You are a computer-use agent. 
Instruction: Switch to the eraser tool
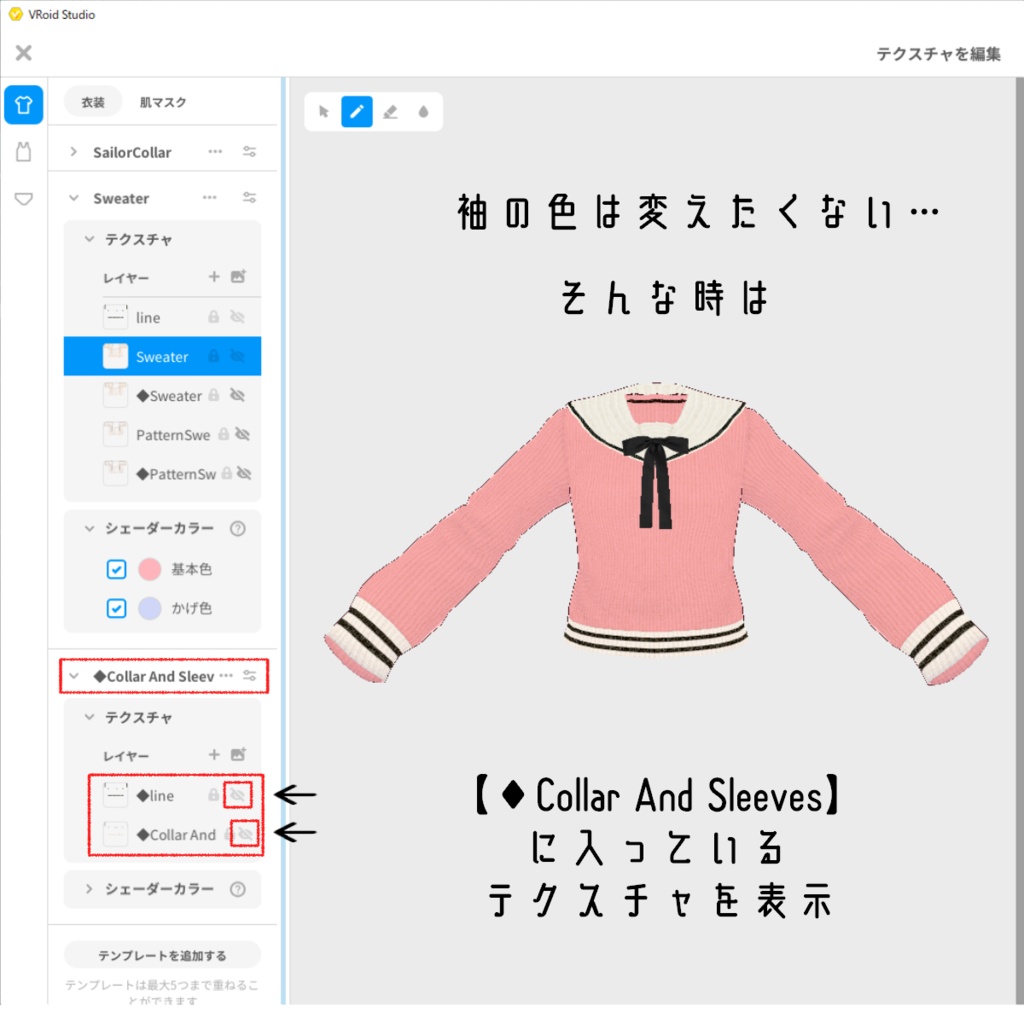click(390, 112)
